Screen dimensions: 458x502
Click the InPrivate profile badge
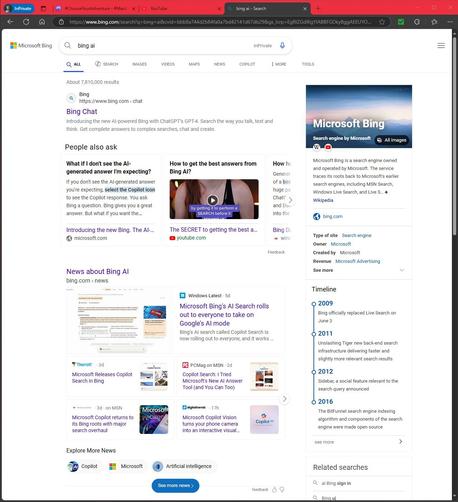click(19, 8)
